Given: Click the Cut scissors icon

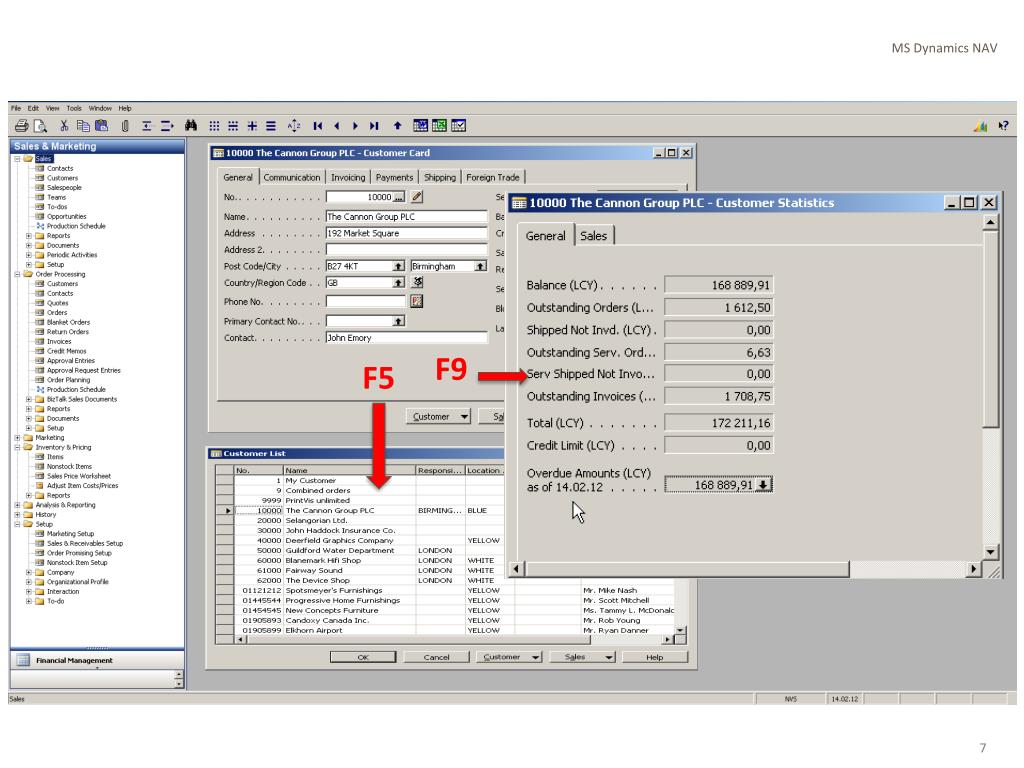Looking at the screenshot, I should point(64,126).
